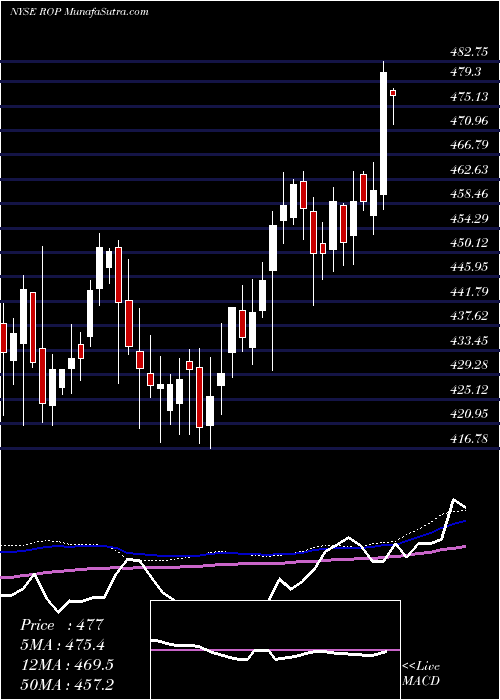
Task: Click the 454.29 price label
Action: click(x=469, y=219)
